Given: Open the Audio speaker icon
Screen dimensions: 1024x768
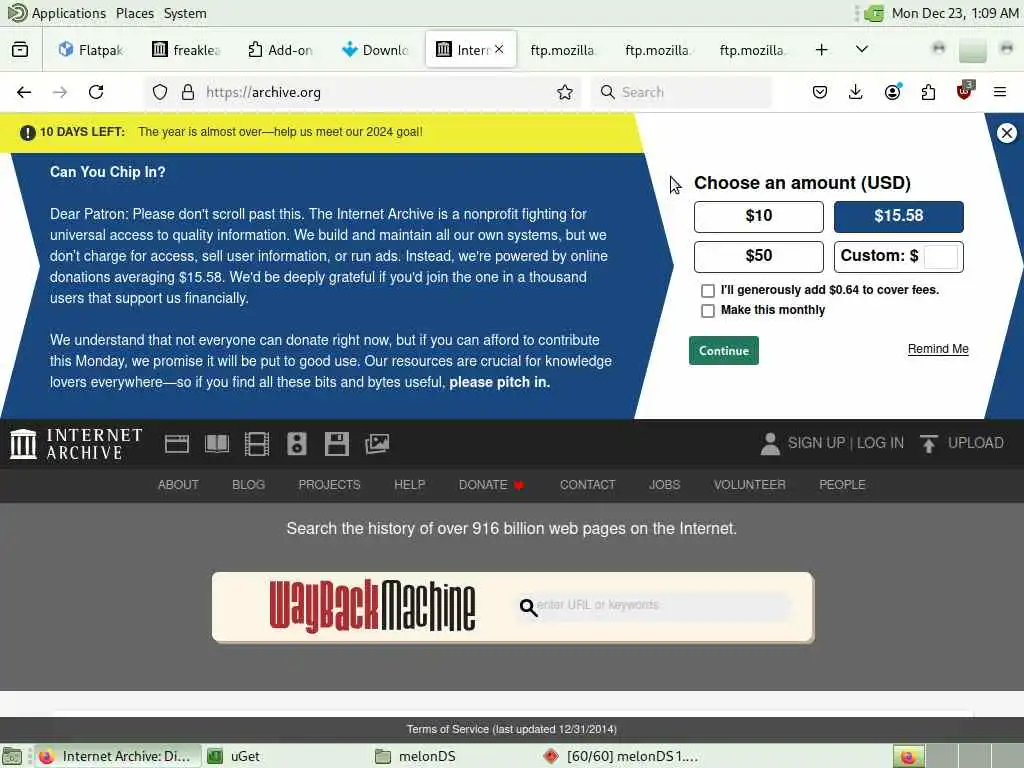Looking at the screenshot, I should point(296,444).
